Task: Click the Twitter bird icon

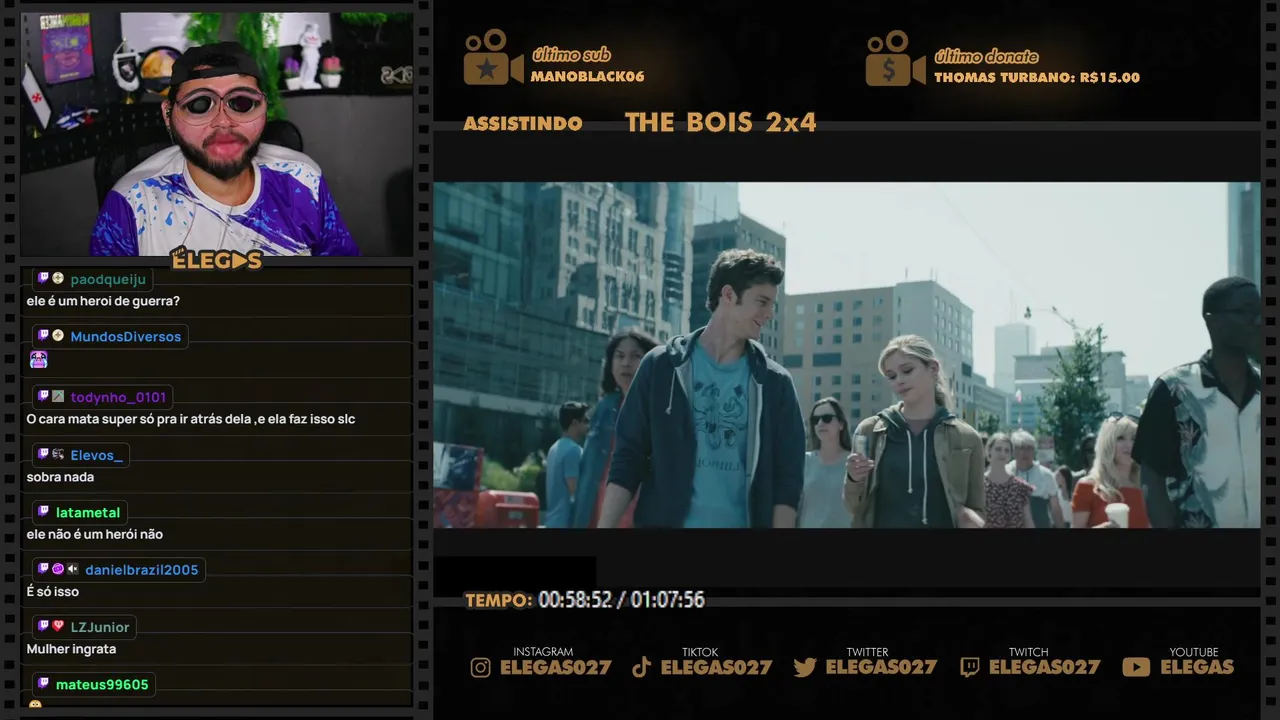Action: (x=805, y=667)
